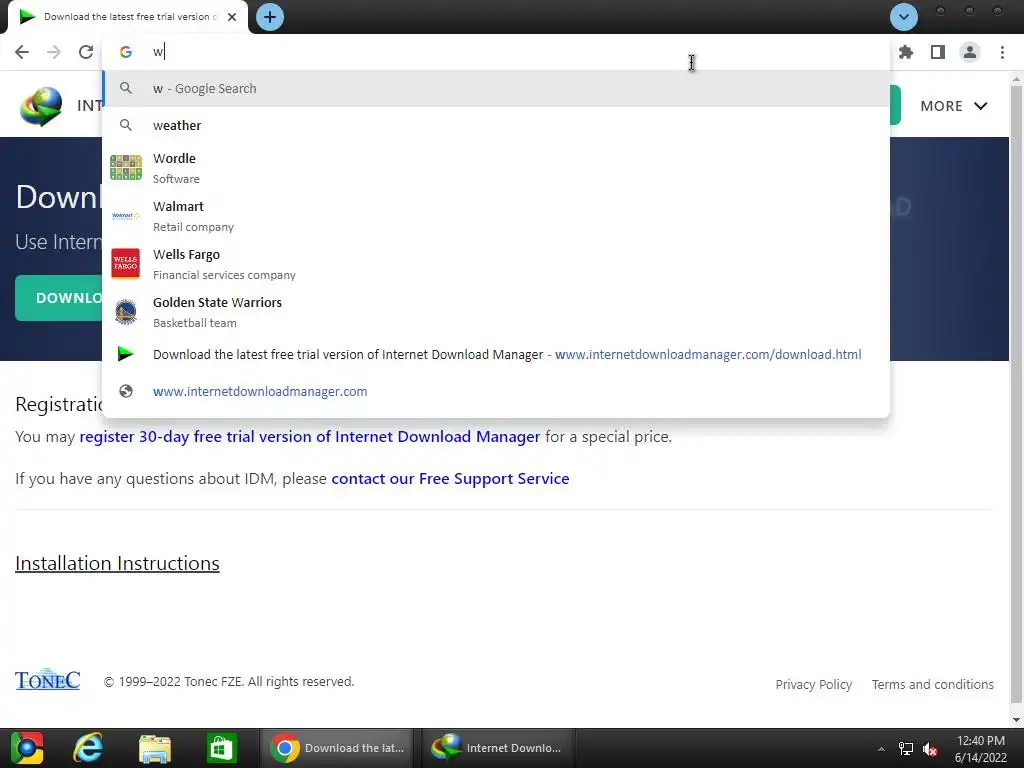The image size is (1024, 768).
Task: Switch to Internet Download Manager taskbar window
Action: 498,748
